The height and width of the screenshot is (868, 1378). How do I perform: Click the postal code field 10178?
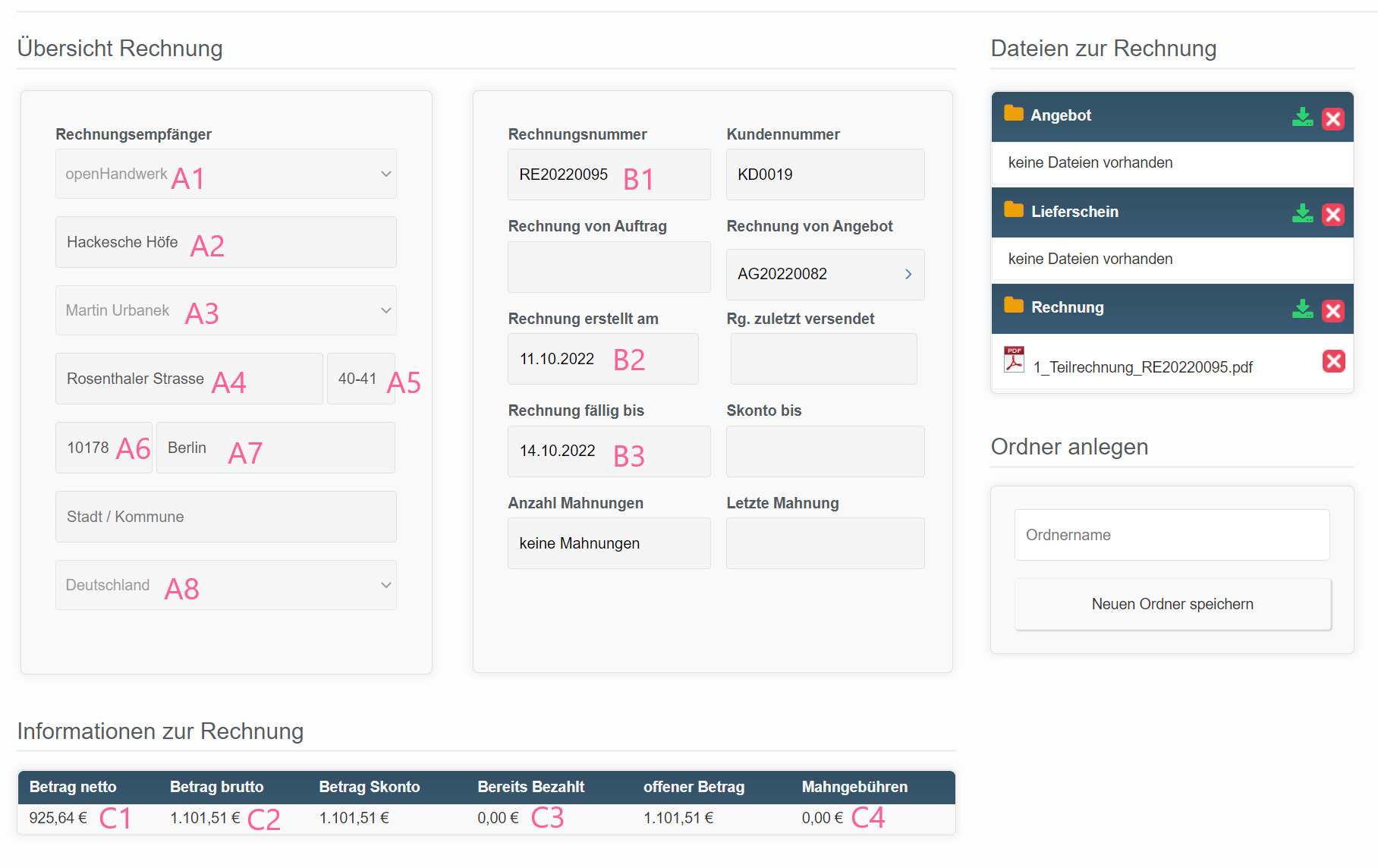point(104,448)
